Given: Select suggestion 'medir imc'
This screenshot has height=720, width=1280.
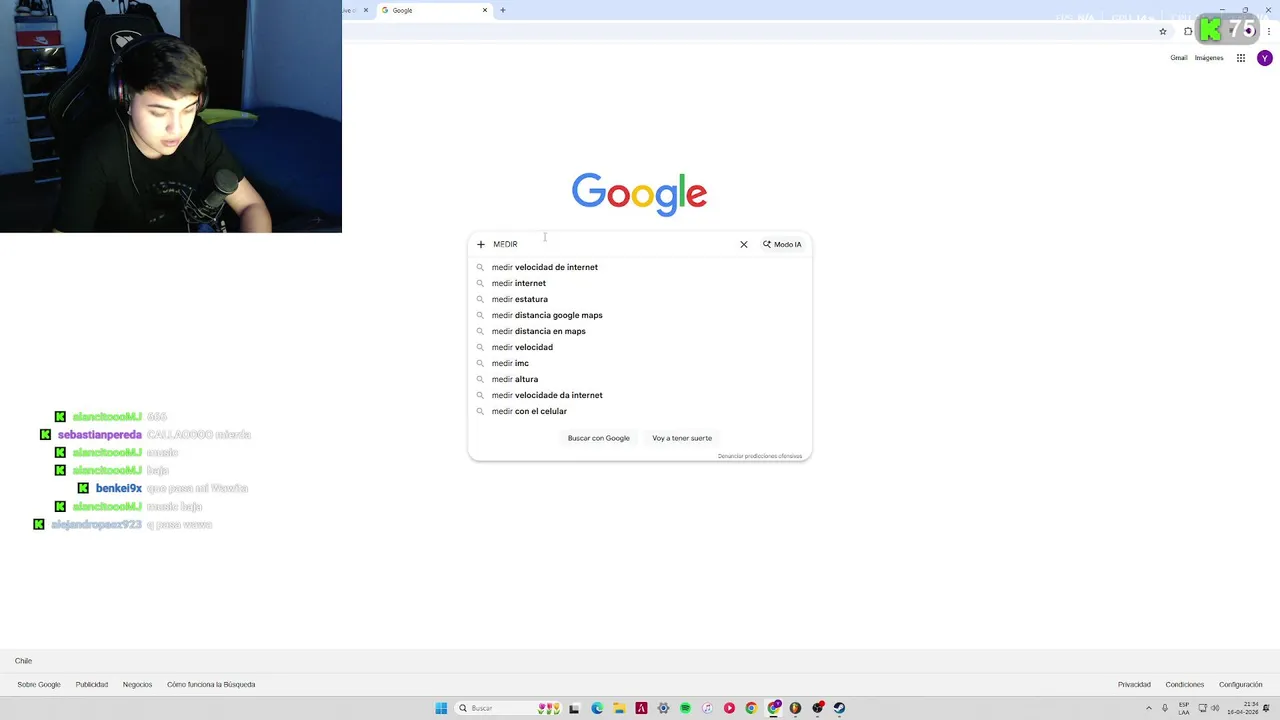Looking at the screenshot, I should click(640, 363).
